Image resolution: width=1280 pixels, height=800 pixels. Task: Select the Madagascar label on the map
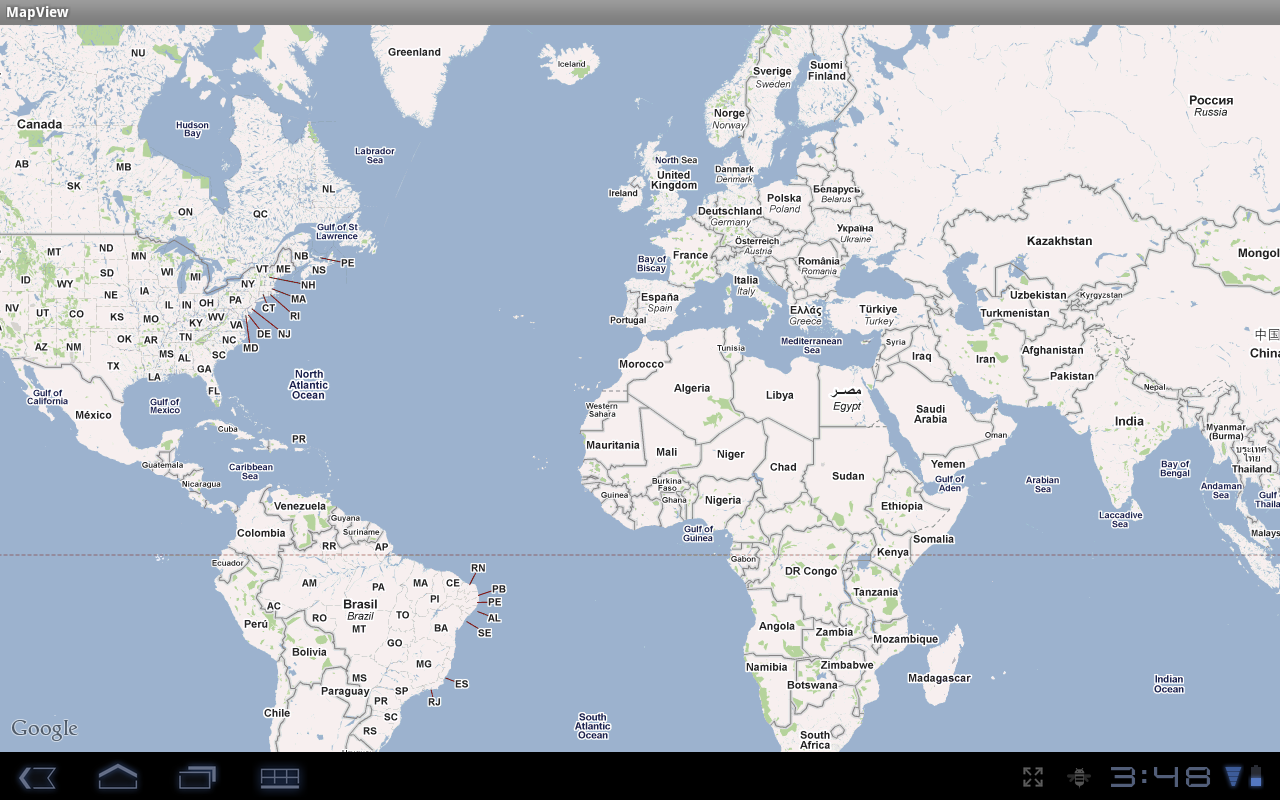[x=939, y=678]
